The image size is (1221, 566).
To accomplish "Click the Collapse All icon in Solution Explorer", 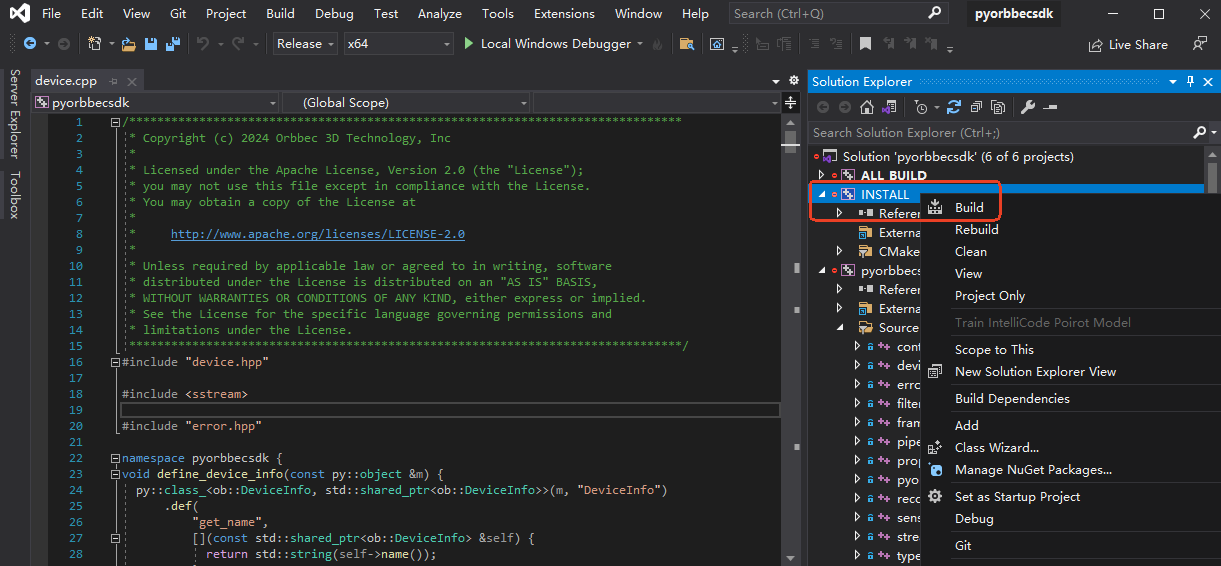I will pos(976,107).
